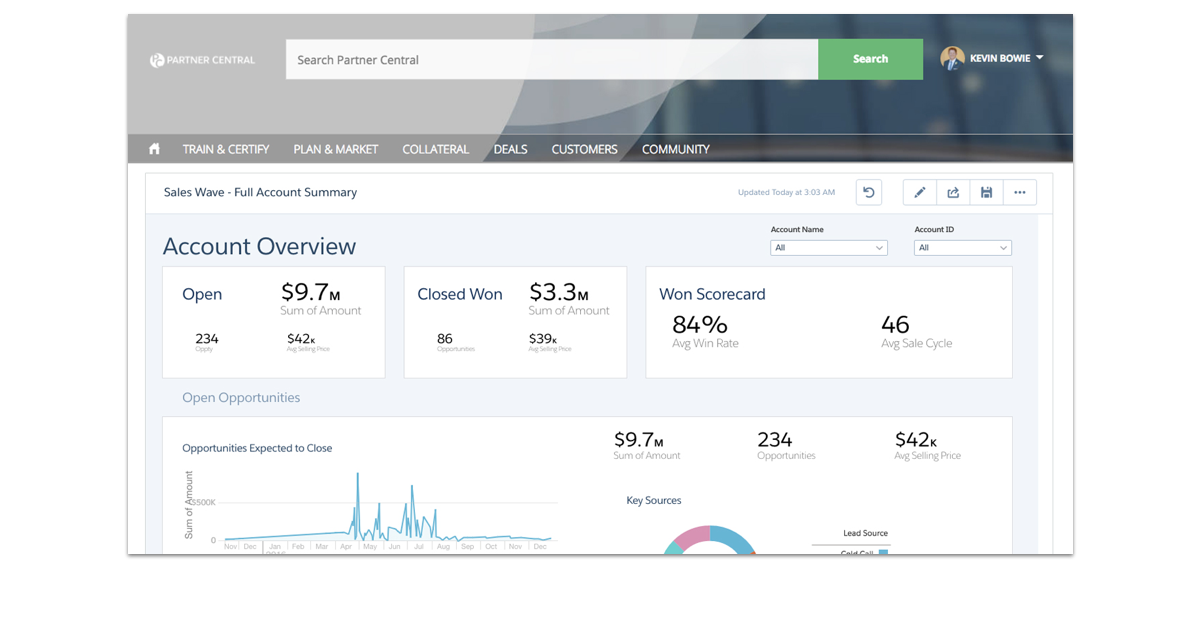The height and width of the screenshot is (640, 1200).
Task: Click the pencil edit dashboard icon
Action: pyautogui.click(x=920, y=193)
